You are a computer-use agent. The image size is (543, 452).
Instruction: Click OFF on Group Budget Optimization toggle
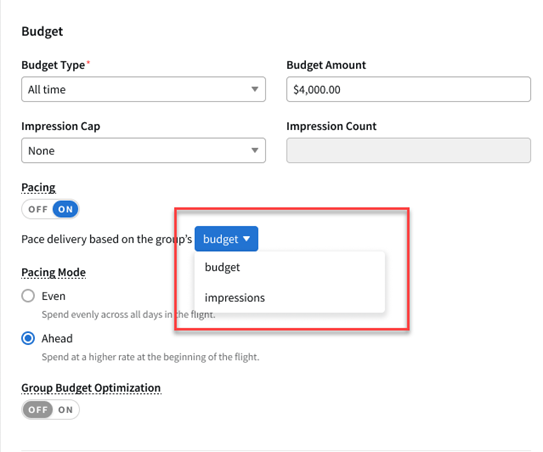(38, 410)
